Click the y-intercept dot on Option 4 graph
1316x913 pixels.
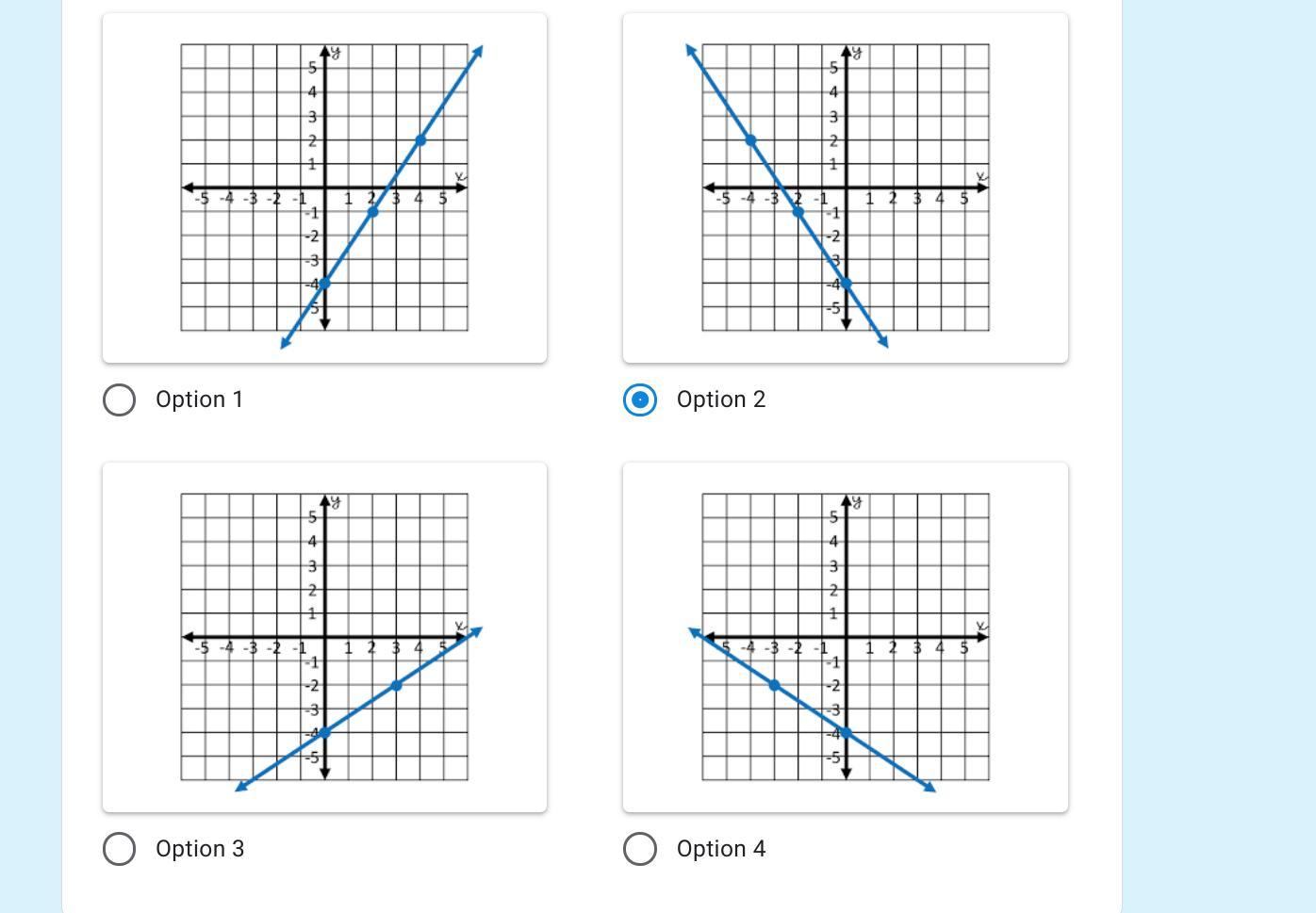point(846,732)
